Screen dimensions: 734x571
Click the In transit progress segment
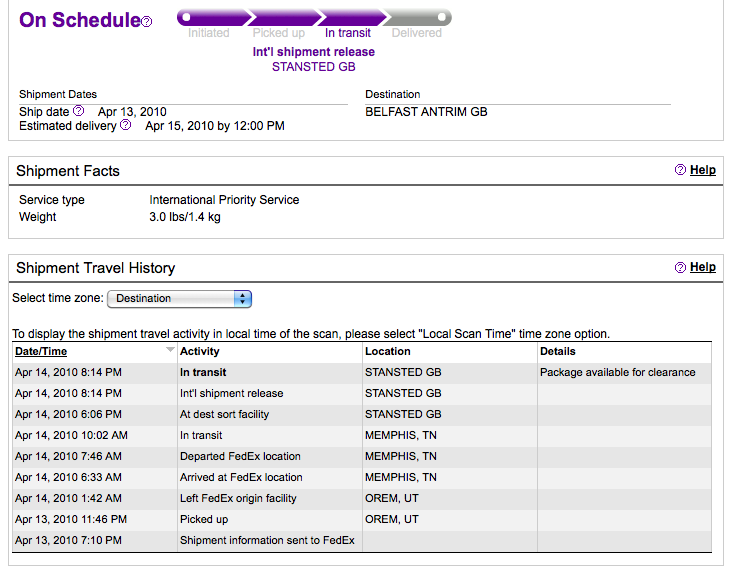click(x=348, y=18)
